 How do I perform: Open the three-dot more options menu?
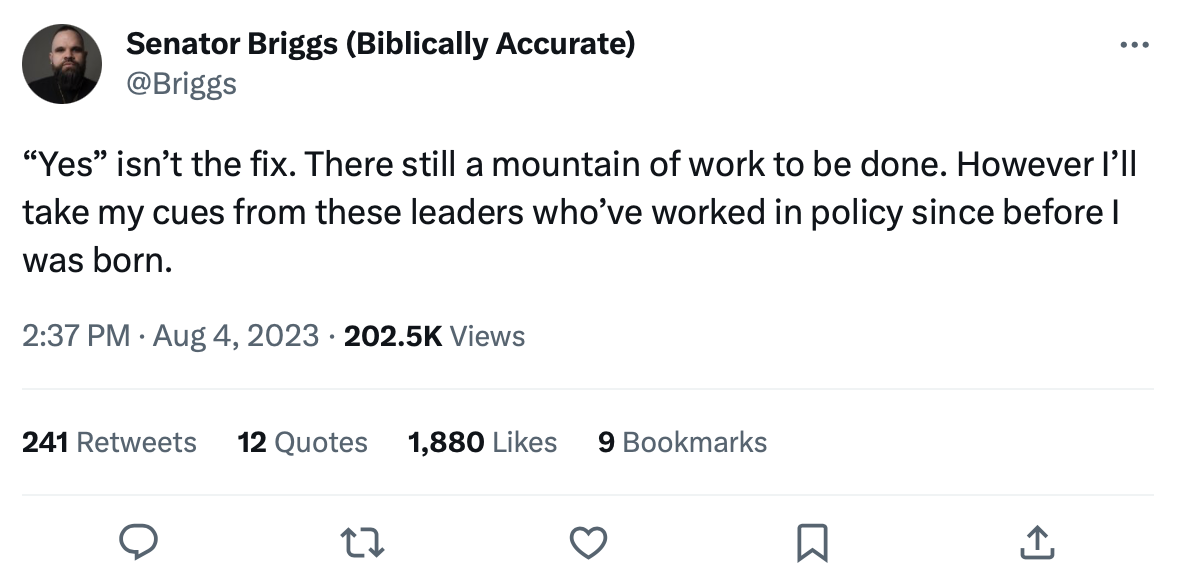click(x=1133, y=46)
